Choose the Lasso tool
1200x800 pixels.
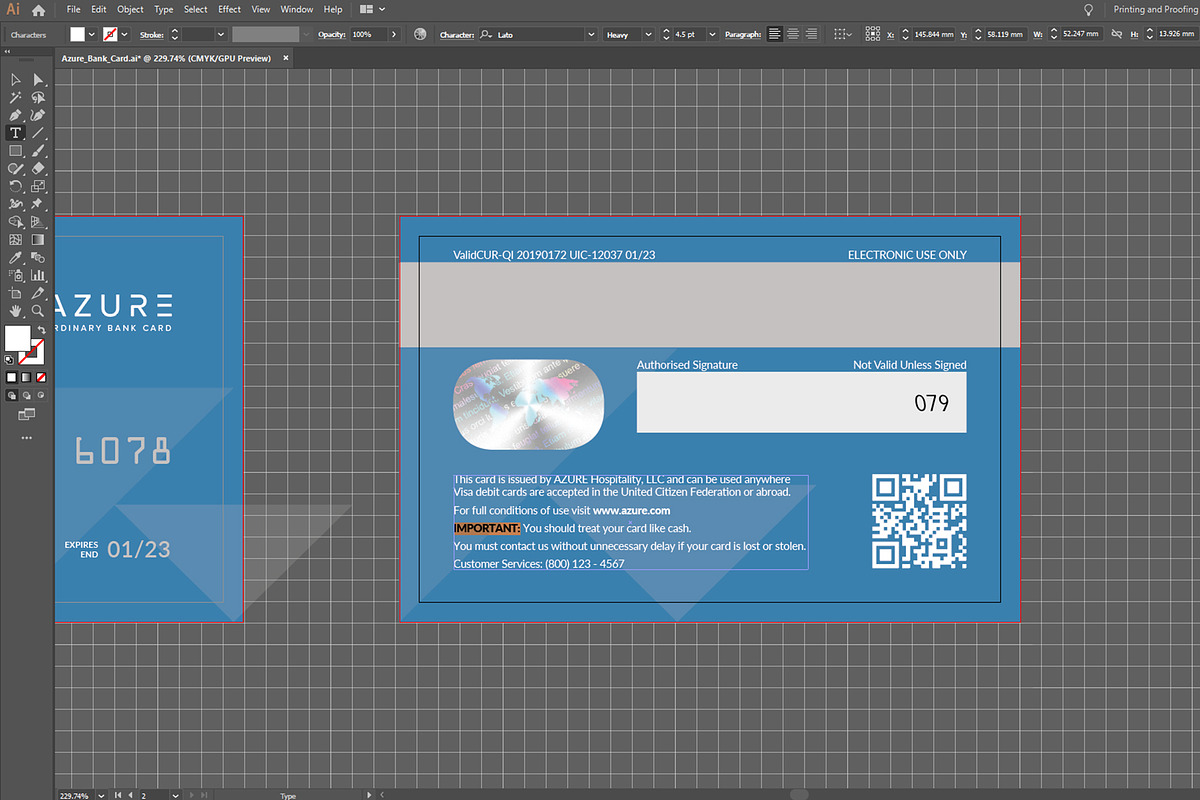click(x=38, y=98)
